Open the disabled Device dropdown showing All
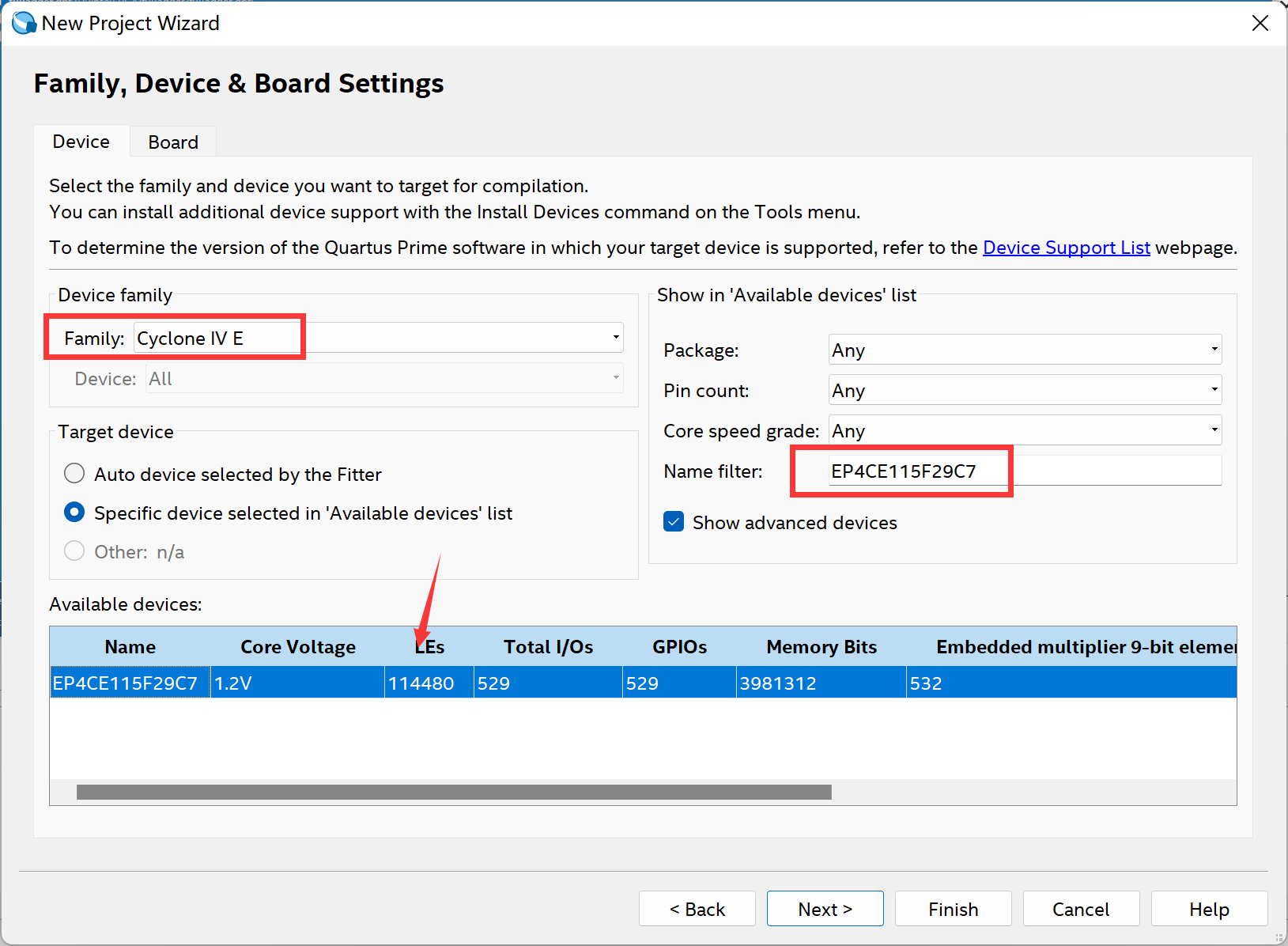This screenshot has width=1288, height=946. coord(384,378)
